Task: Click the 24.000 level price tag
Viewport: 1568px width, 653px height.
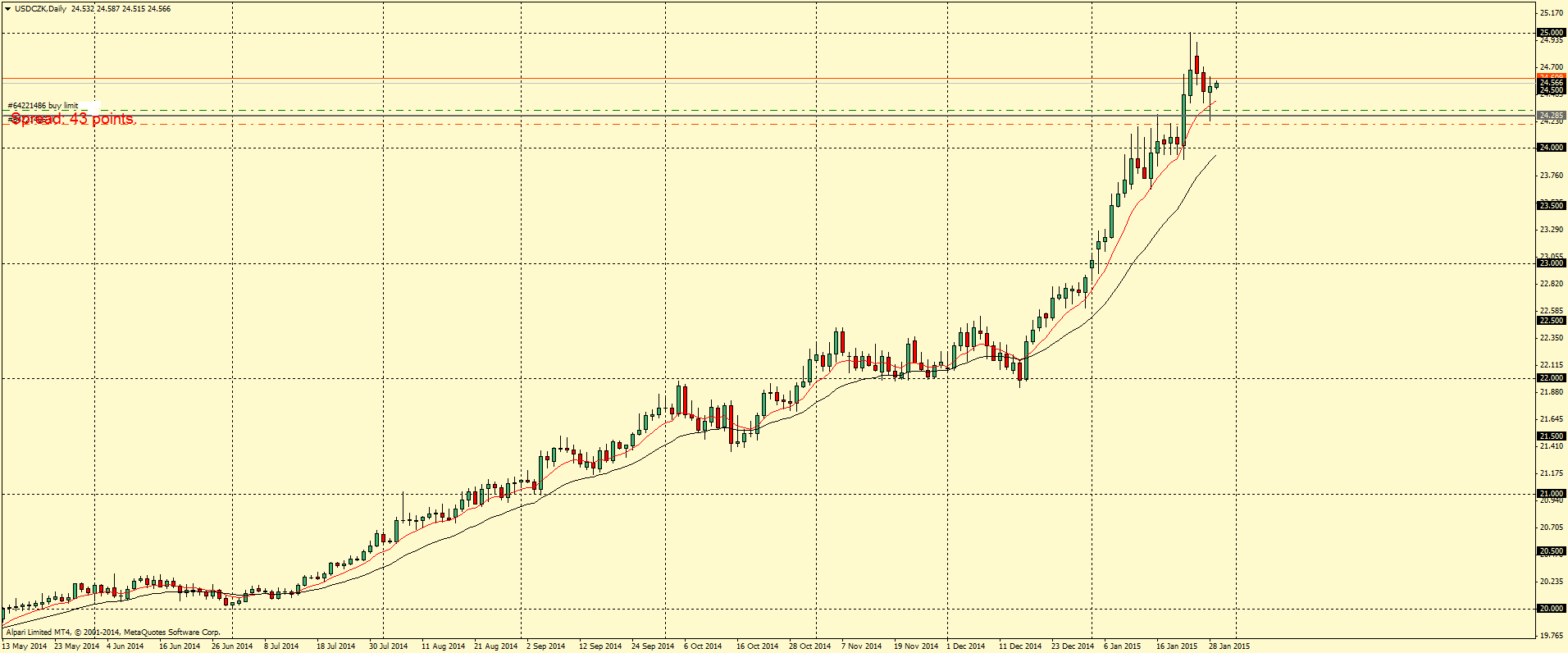Action: [x=1551, y=148]
